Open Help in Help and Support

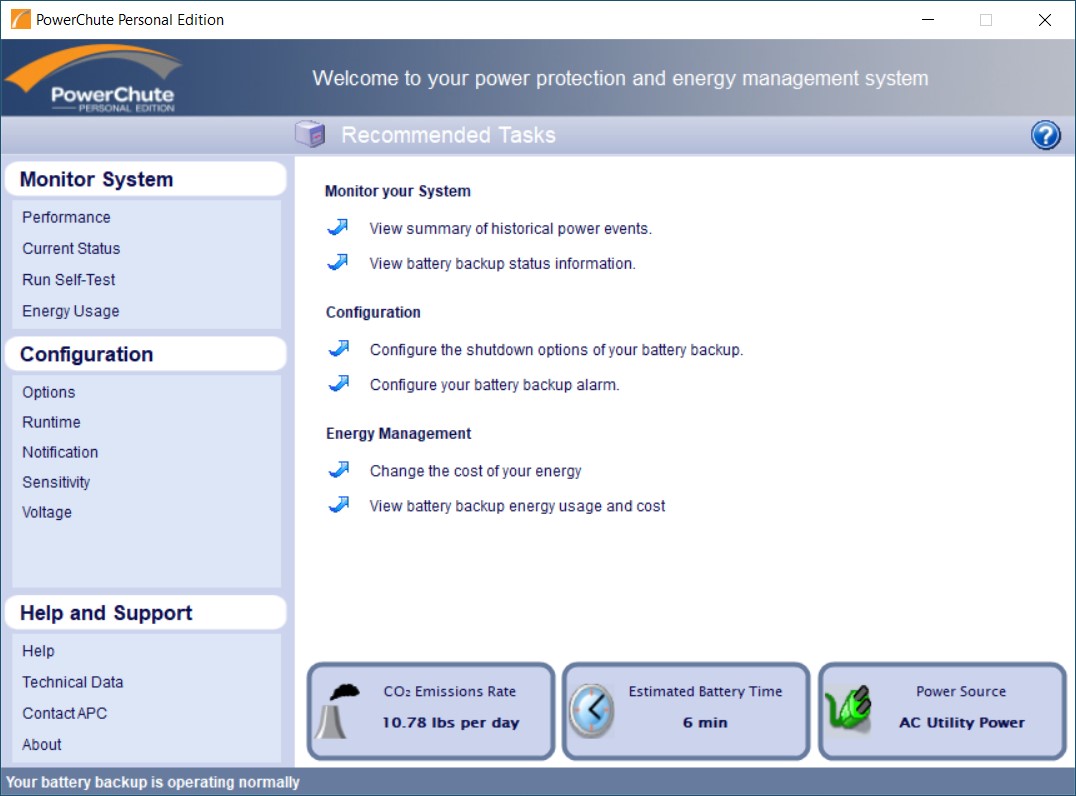click(x=38, y=651)
